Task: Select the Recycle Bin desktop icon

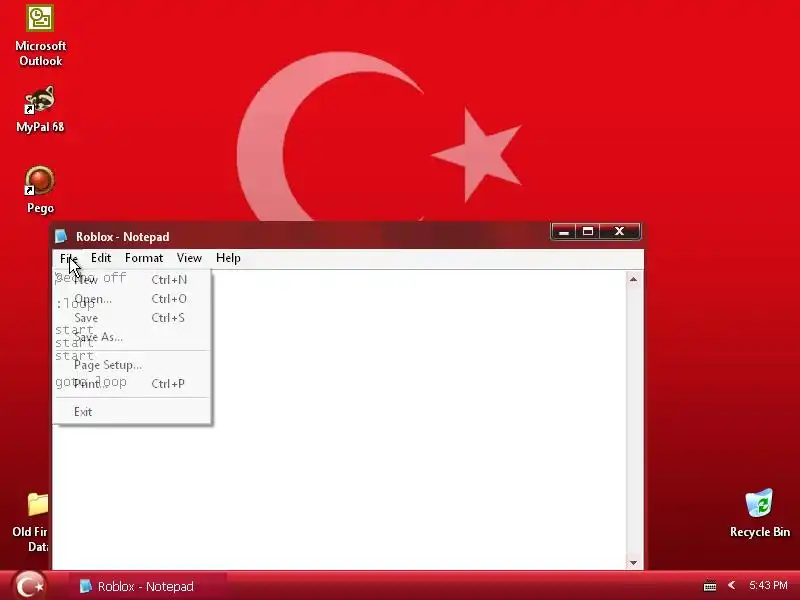Action: point(760,513)
